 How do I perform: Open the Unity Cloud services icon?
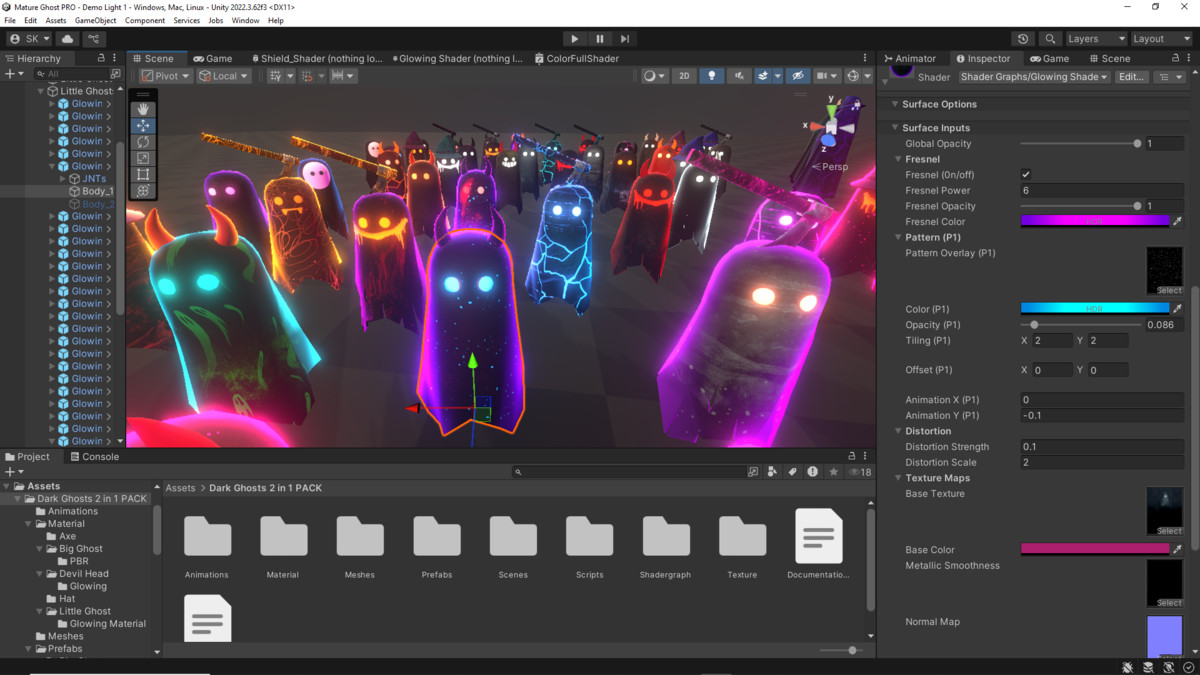click(x=68, y=39)
